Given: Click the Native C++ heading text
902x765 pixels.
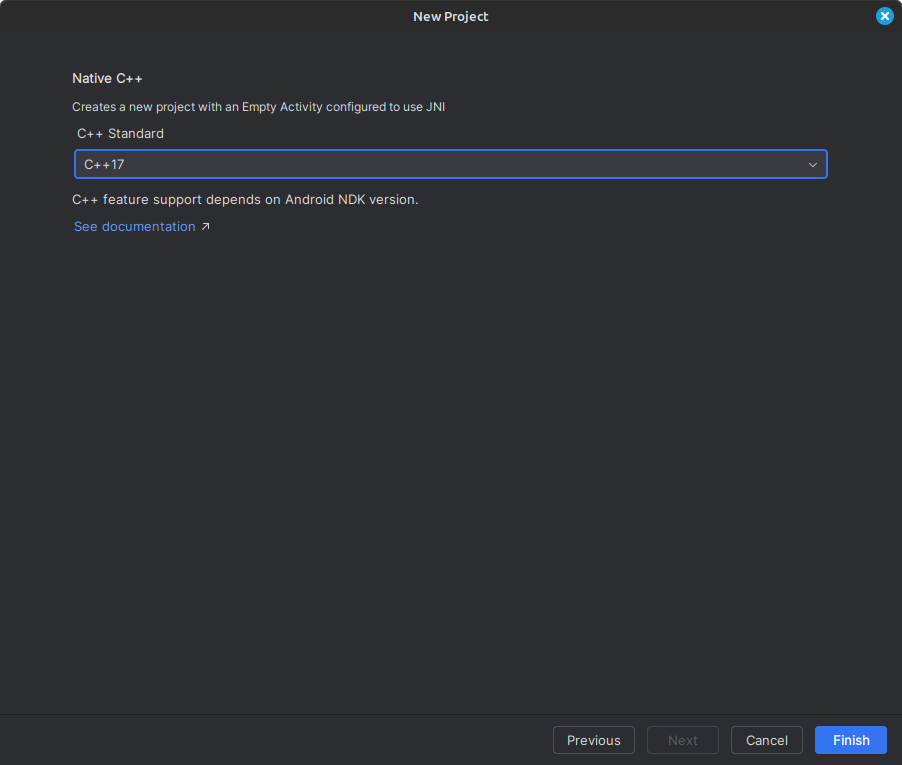Looking at the screenshot, I should click(107, 78).
